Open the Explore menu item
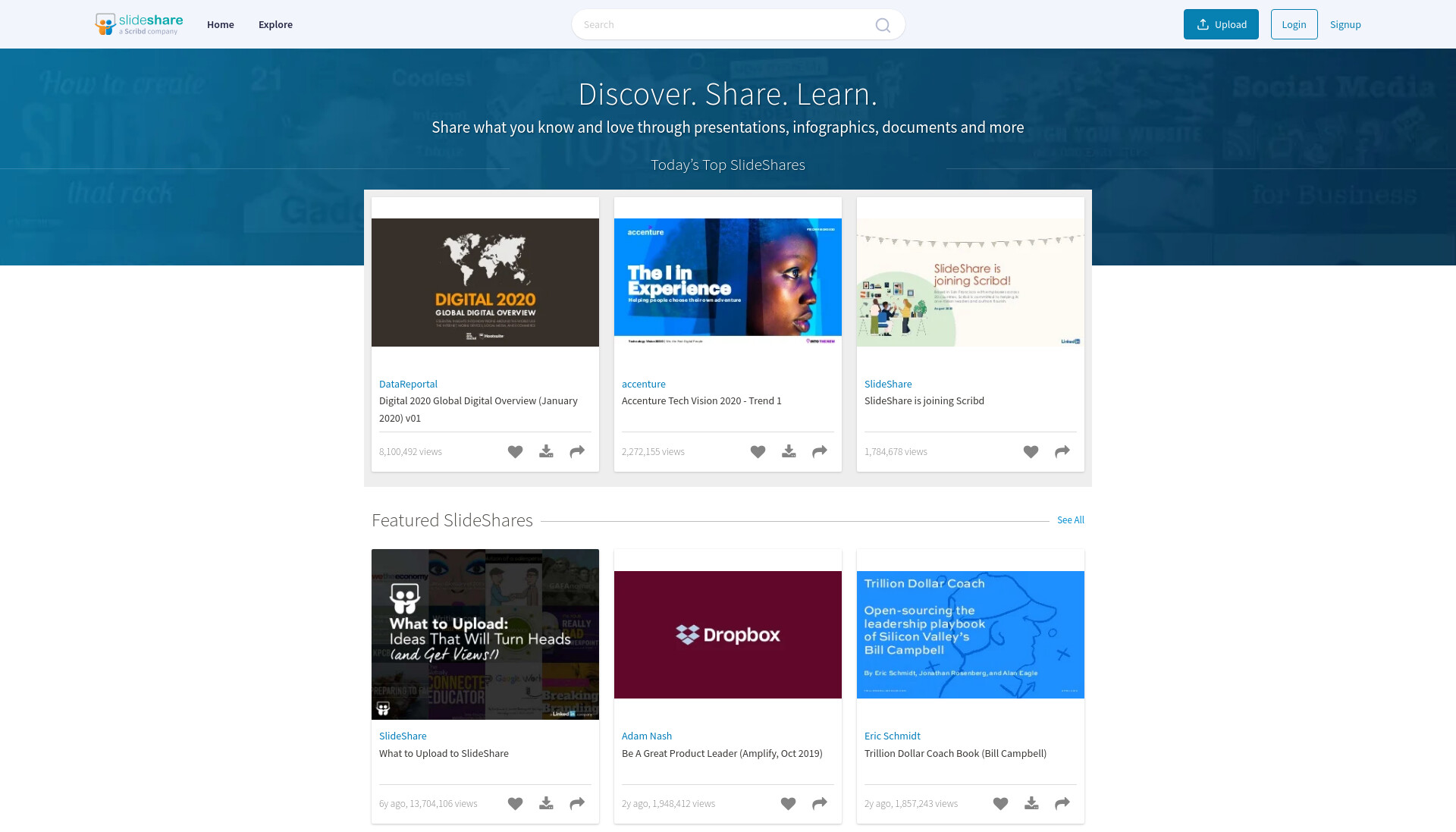The width and height of the screenshot is (1456, 832). 275,24
